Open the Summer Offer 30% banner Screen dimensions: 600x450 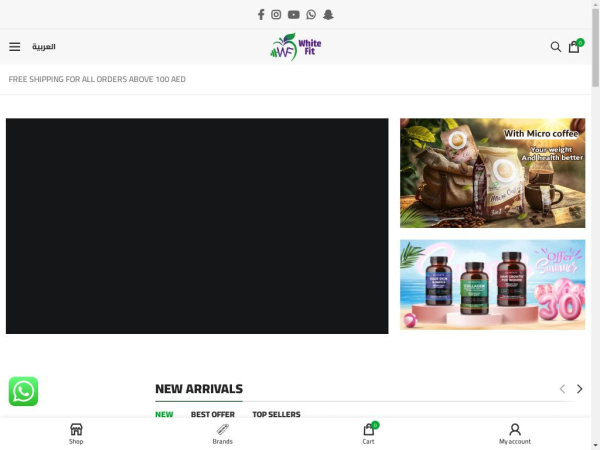(x=492, y=285)
